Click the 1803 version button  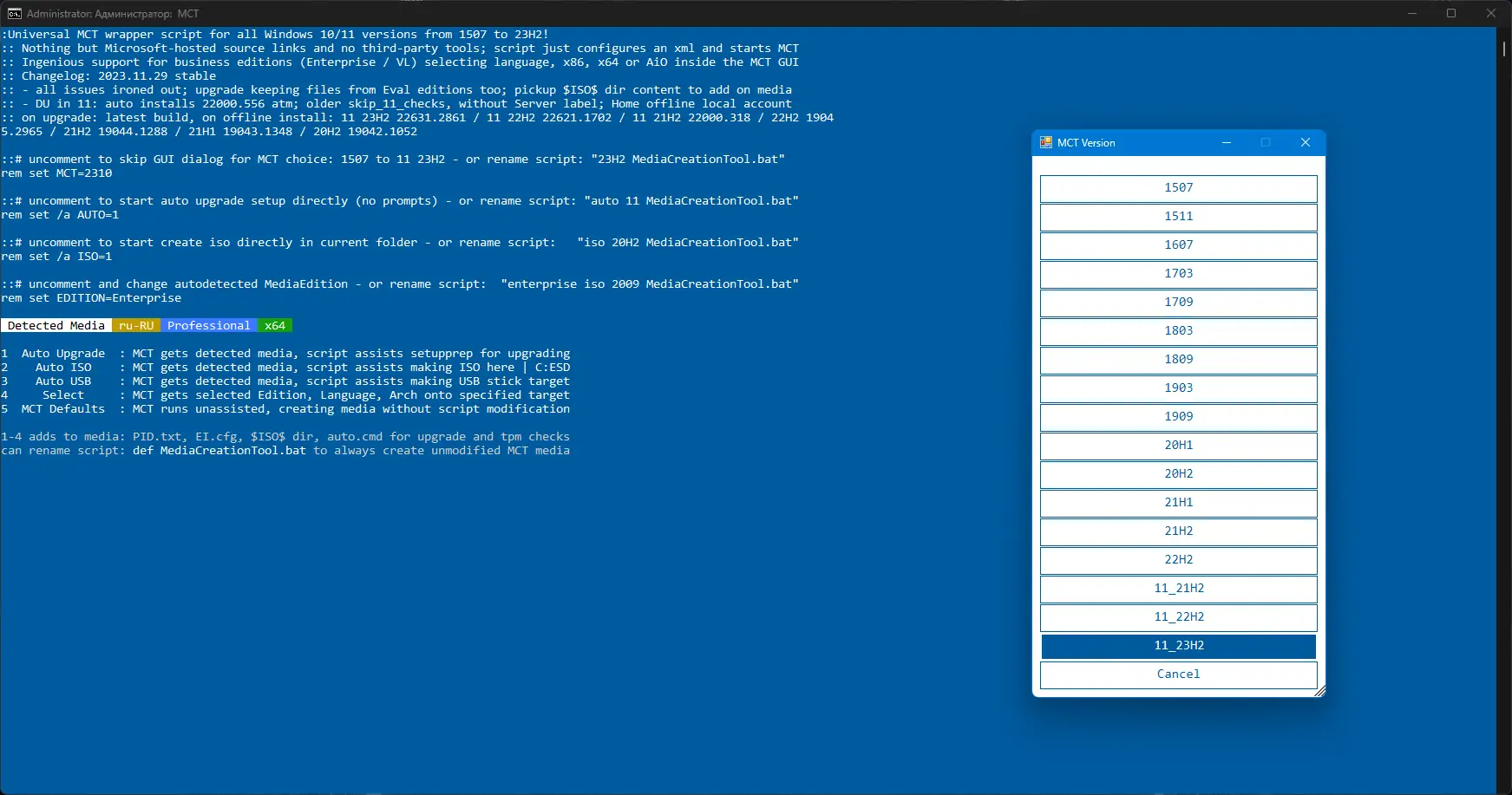(x=1179, y=331)
